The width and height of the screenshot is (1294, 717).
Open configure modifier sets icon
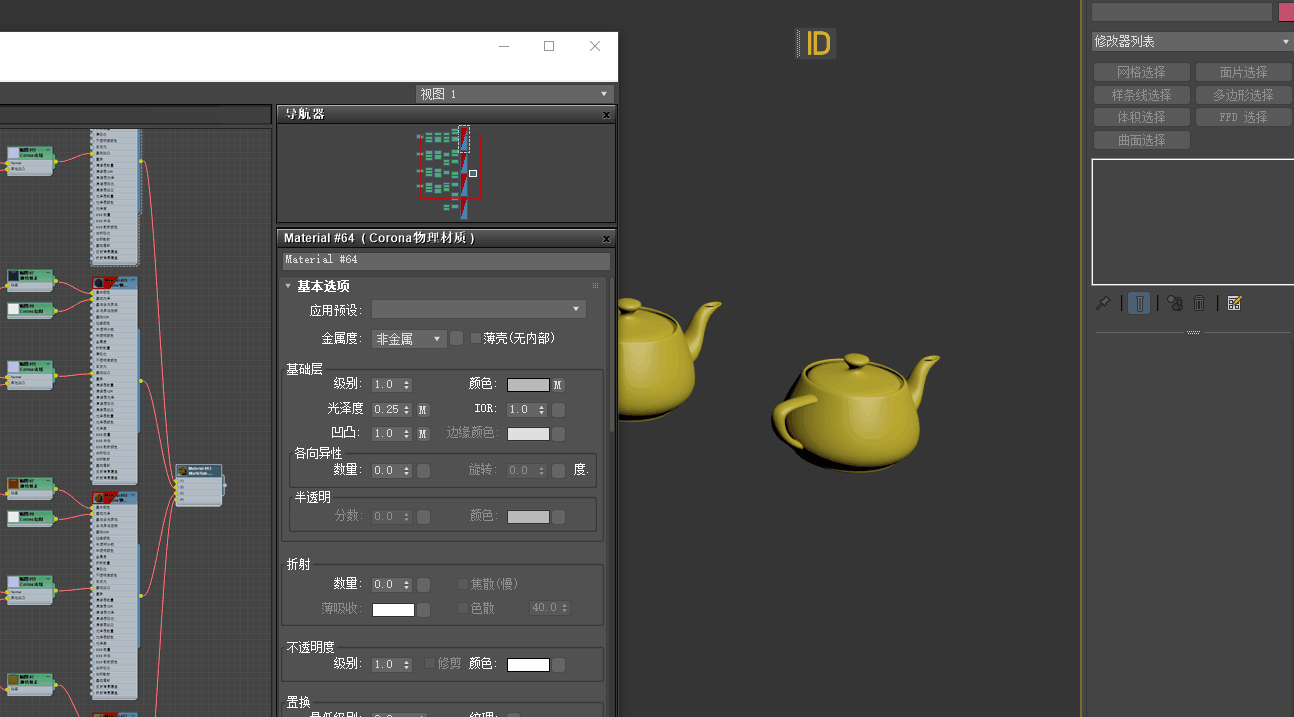[x=1234, y=303]
